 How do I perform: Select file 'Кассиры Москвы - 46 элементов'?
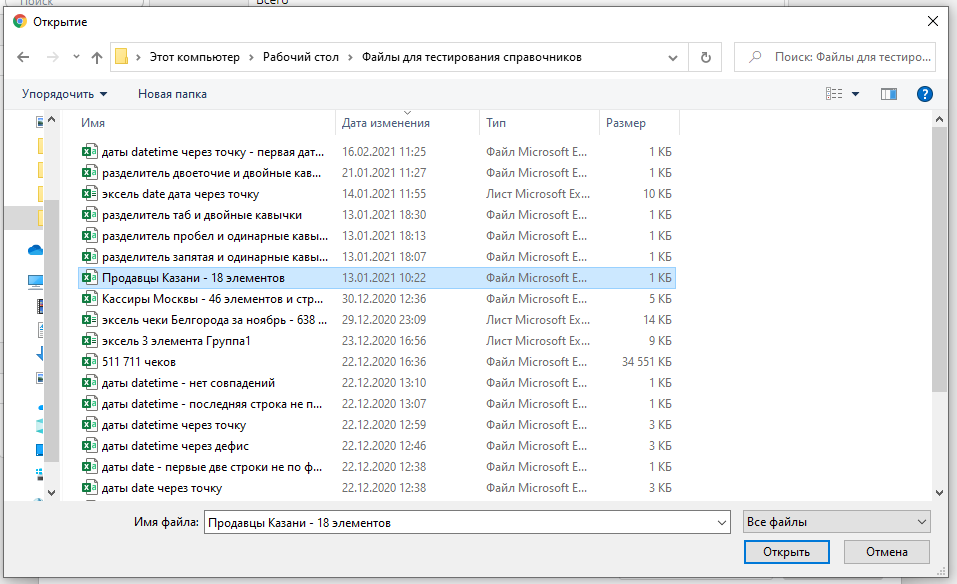tap(210, 299)
